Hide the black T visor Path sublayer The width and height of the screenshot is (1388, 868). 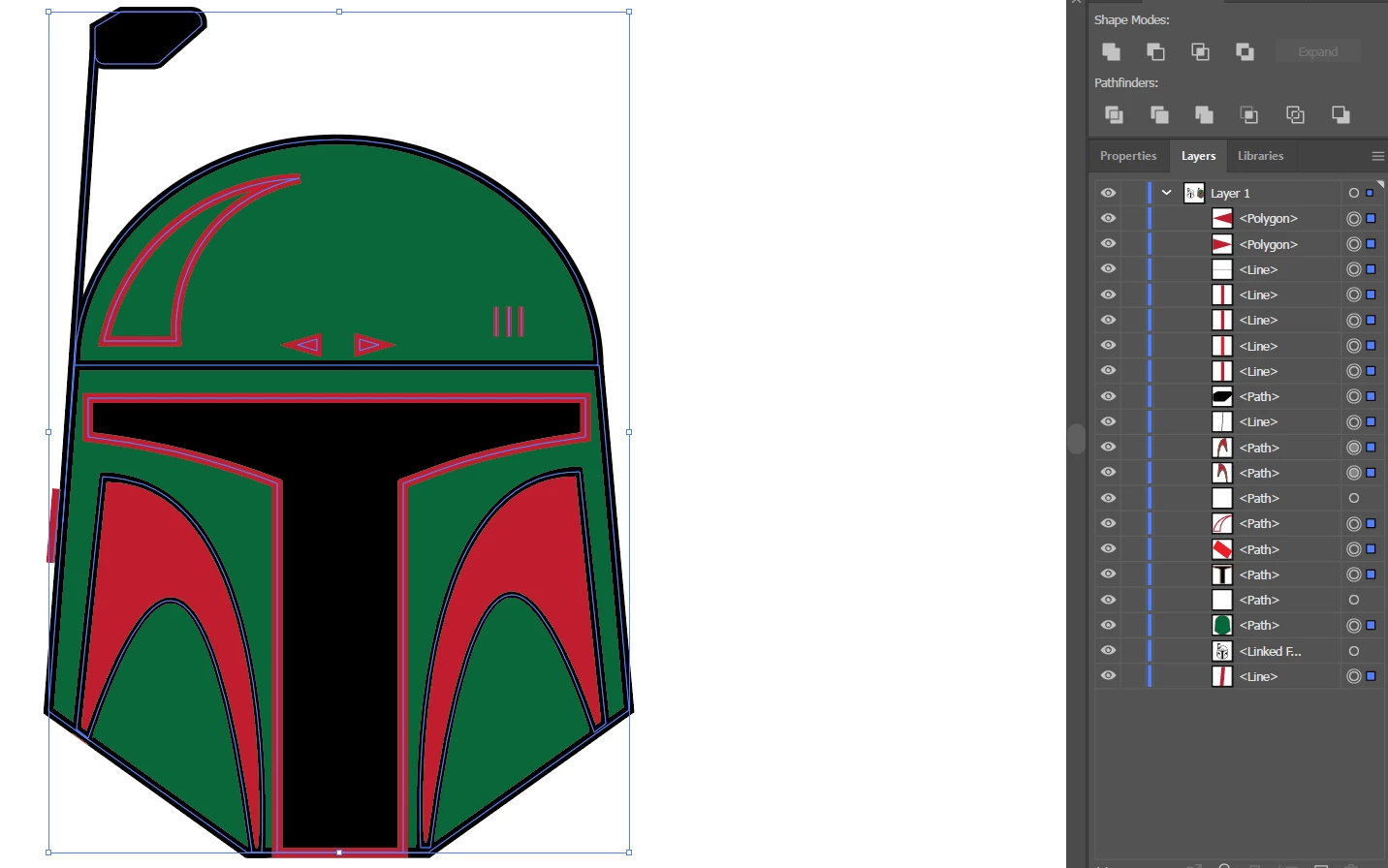click(1108, 574)
